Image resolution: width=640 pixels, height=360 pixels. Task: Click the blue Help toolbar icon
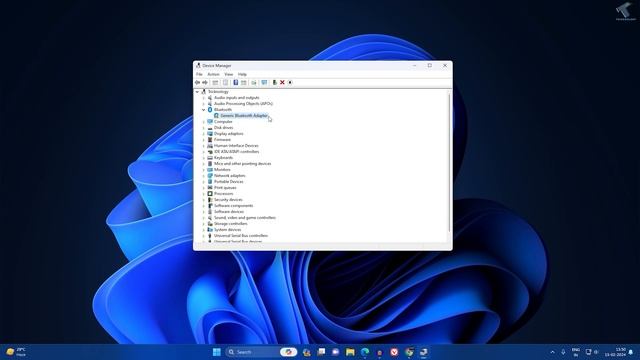[236, 82]
